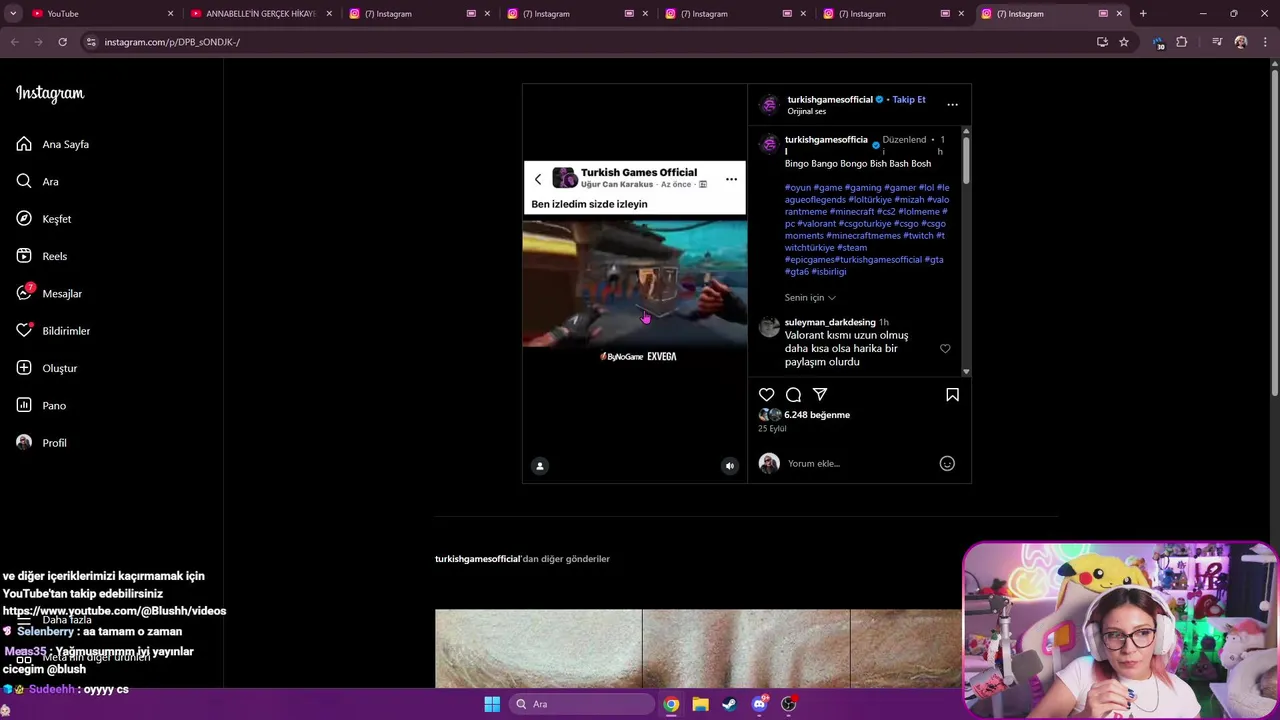The image size is (1280, 720).
Task: Open the post options three-dot menu
Action: 952,104
